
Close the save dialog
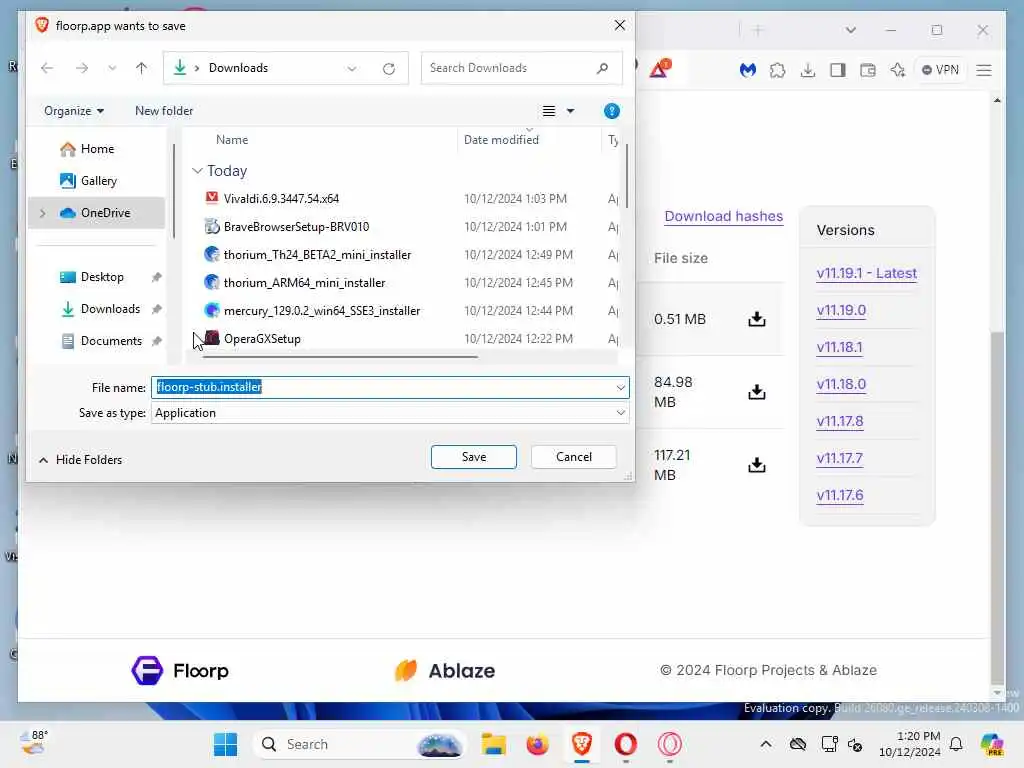tap(619, 25)
